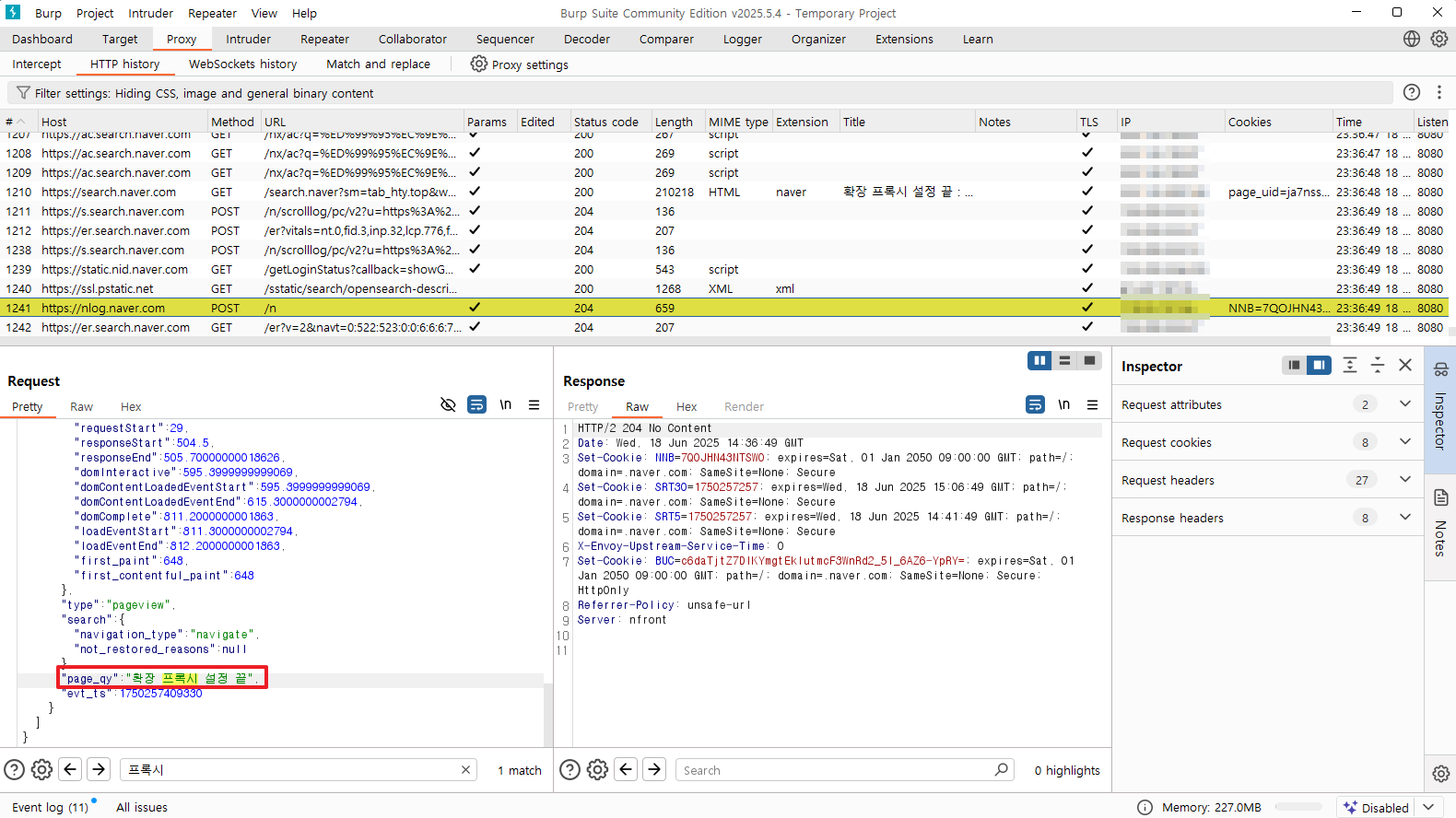Open the Event log
Image resolution: width=1456 pixels, height=818 pixels.
(x=51, y=807)
